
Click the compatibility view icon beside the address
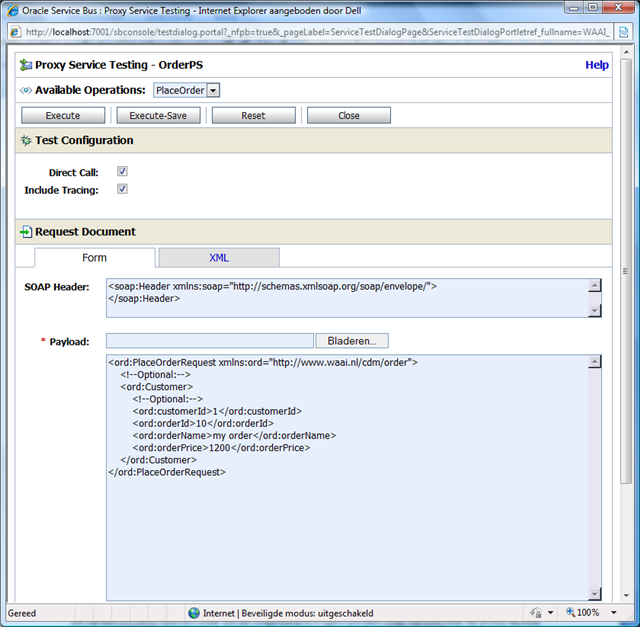[623, 32]
